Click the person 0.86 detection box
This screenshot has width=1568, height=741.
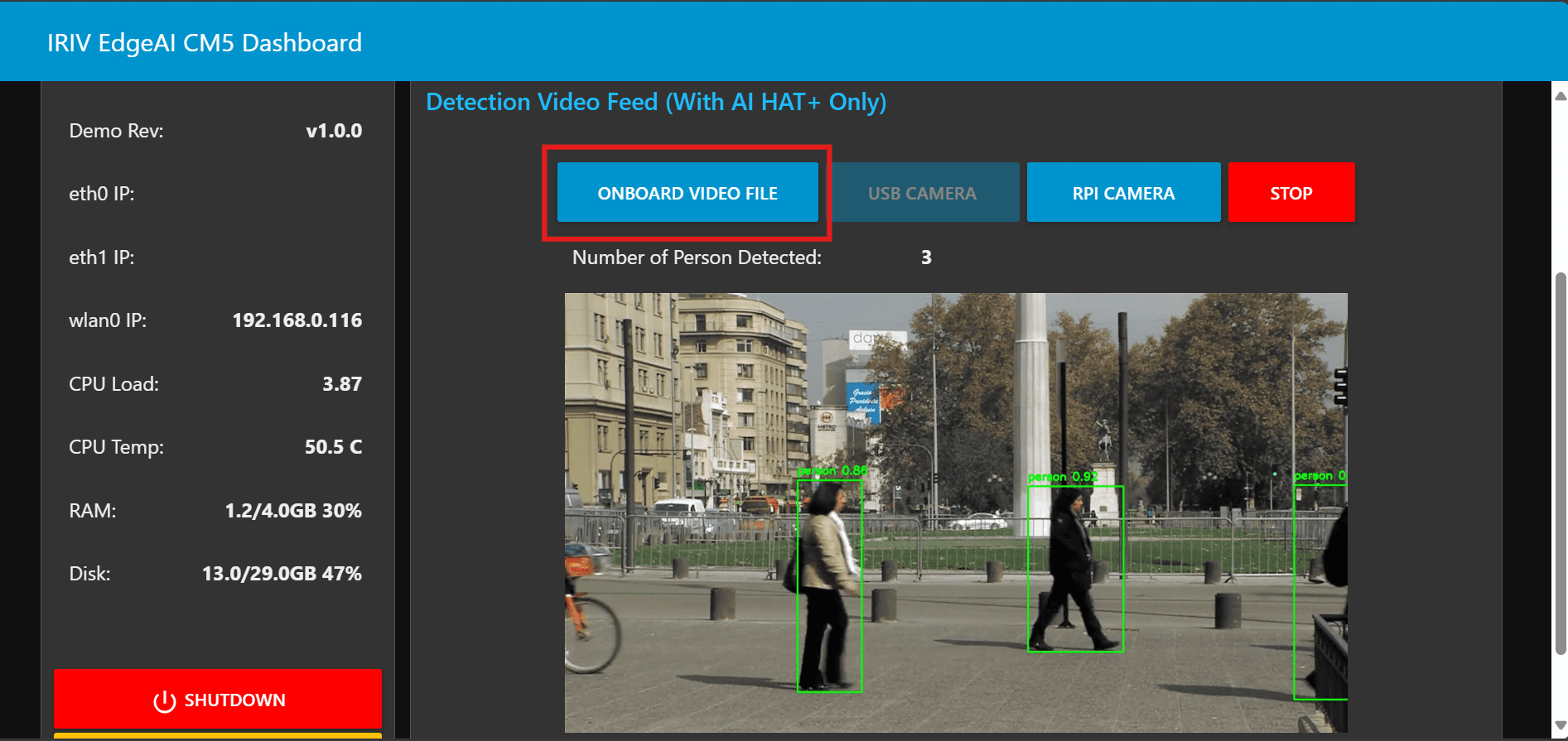pos(829,585)
